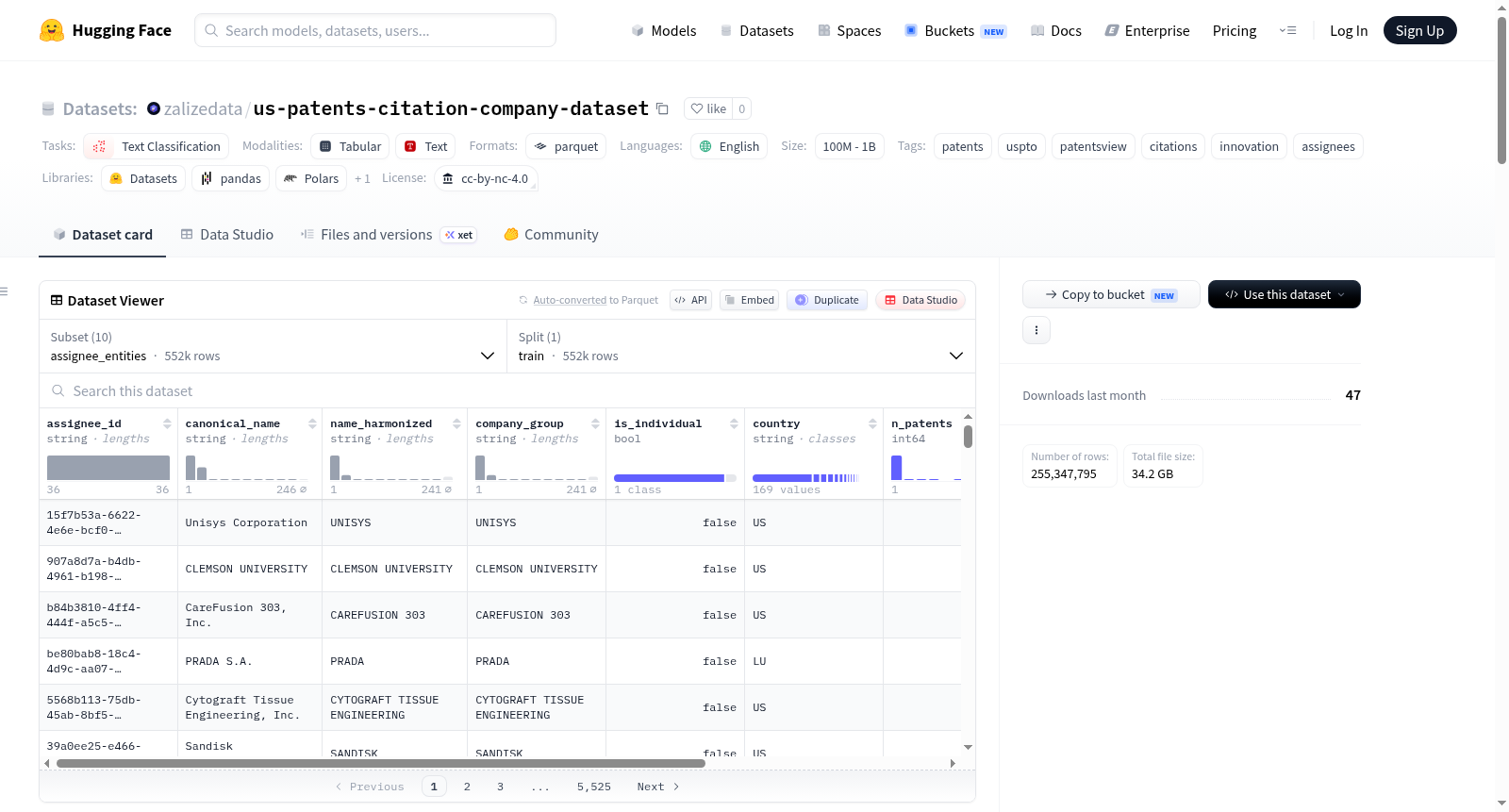Select the patents tag
The width and height of the screenshot is (1509, 812).
[962, 146]
